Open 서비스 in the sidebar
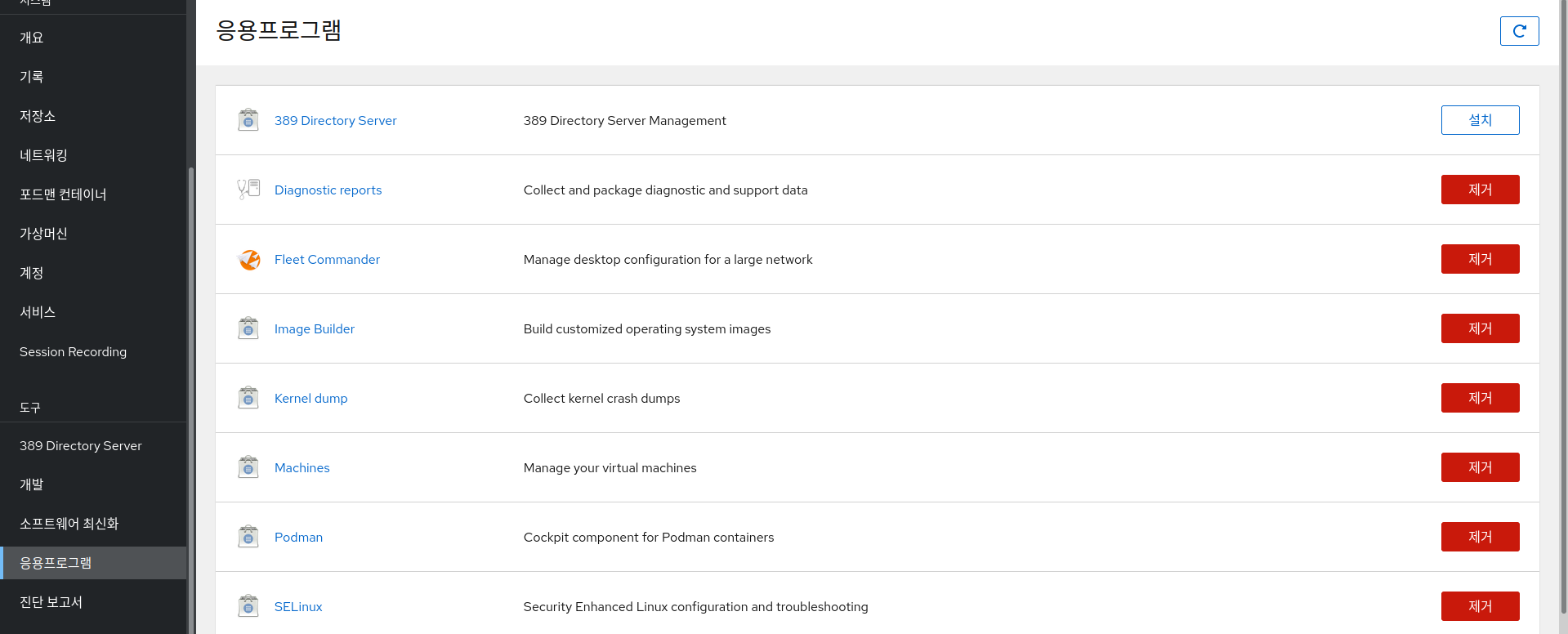This screenshot has height=634, width=1568. click(93, 312)
